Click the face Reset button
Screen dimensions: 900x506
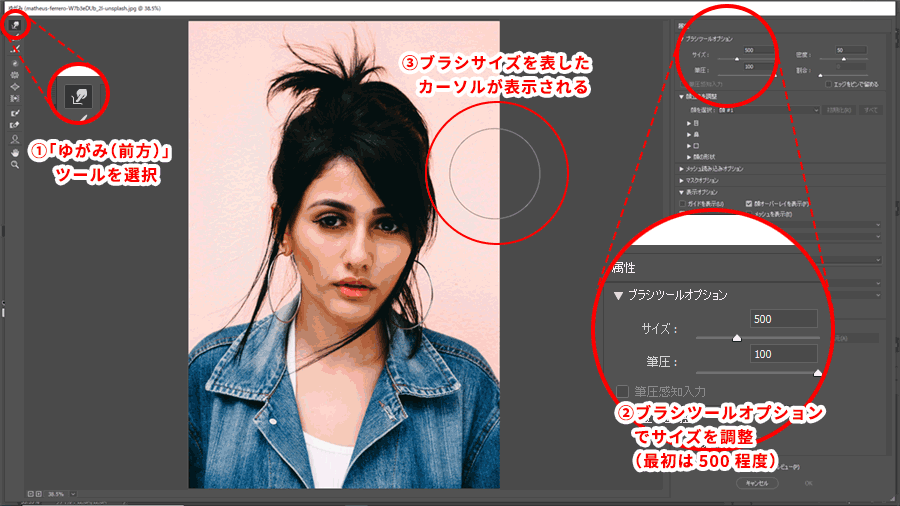[839, 110]
